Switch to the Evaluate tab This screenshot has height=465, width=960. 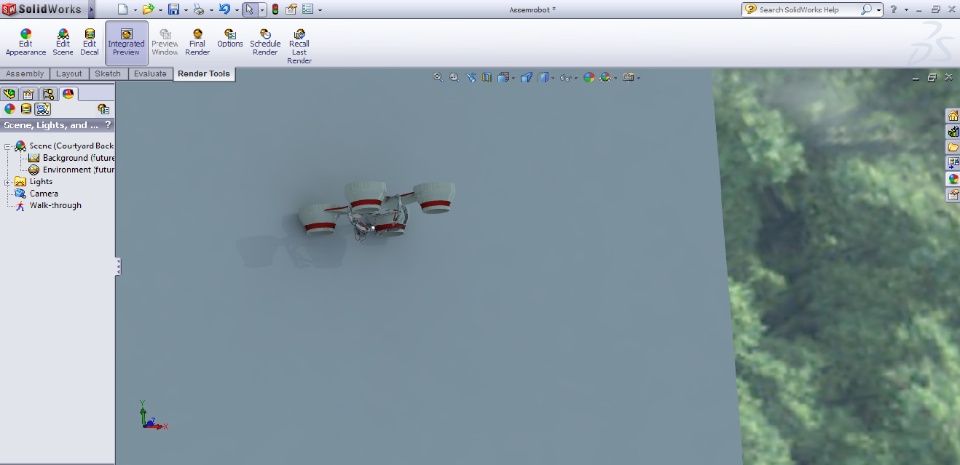150,73
